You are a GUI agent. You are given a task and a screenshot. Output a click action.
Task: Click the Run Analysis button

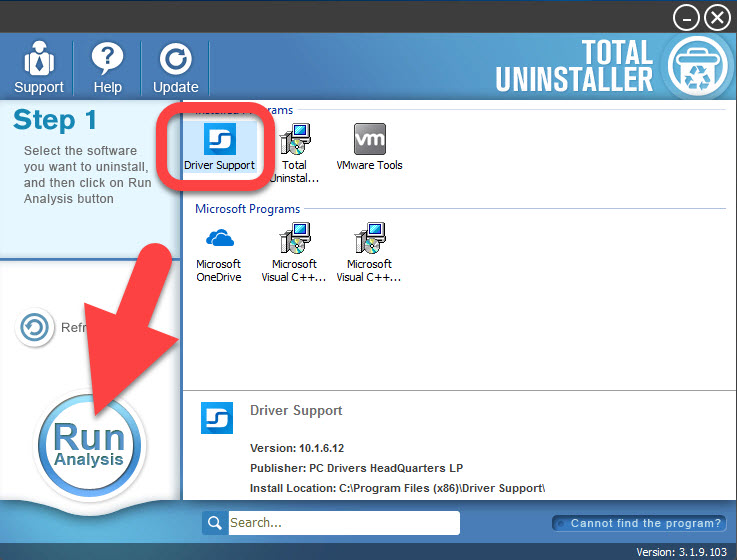click(89, 445)
